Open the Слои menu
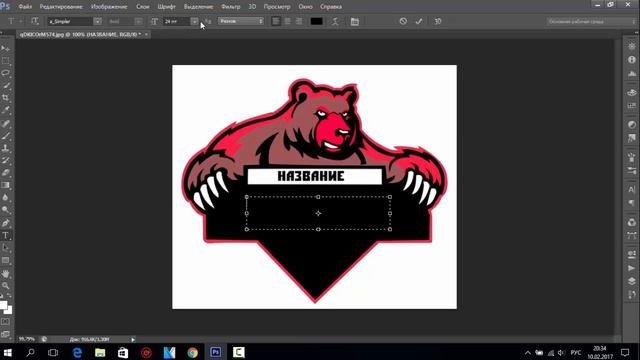Screen dimensions: 640x360 [x=142, y=7]
